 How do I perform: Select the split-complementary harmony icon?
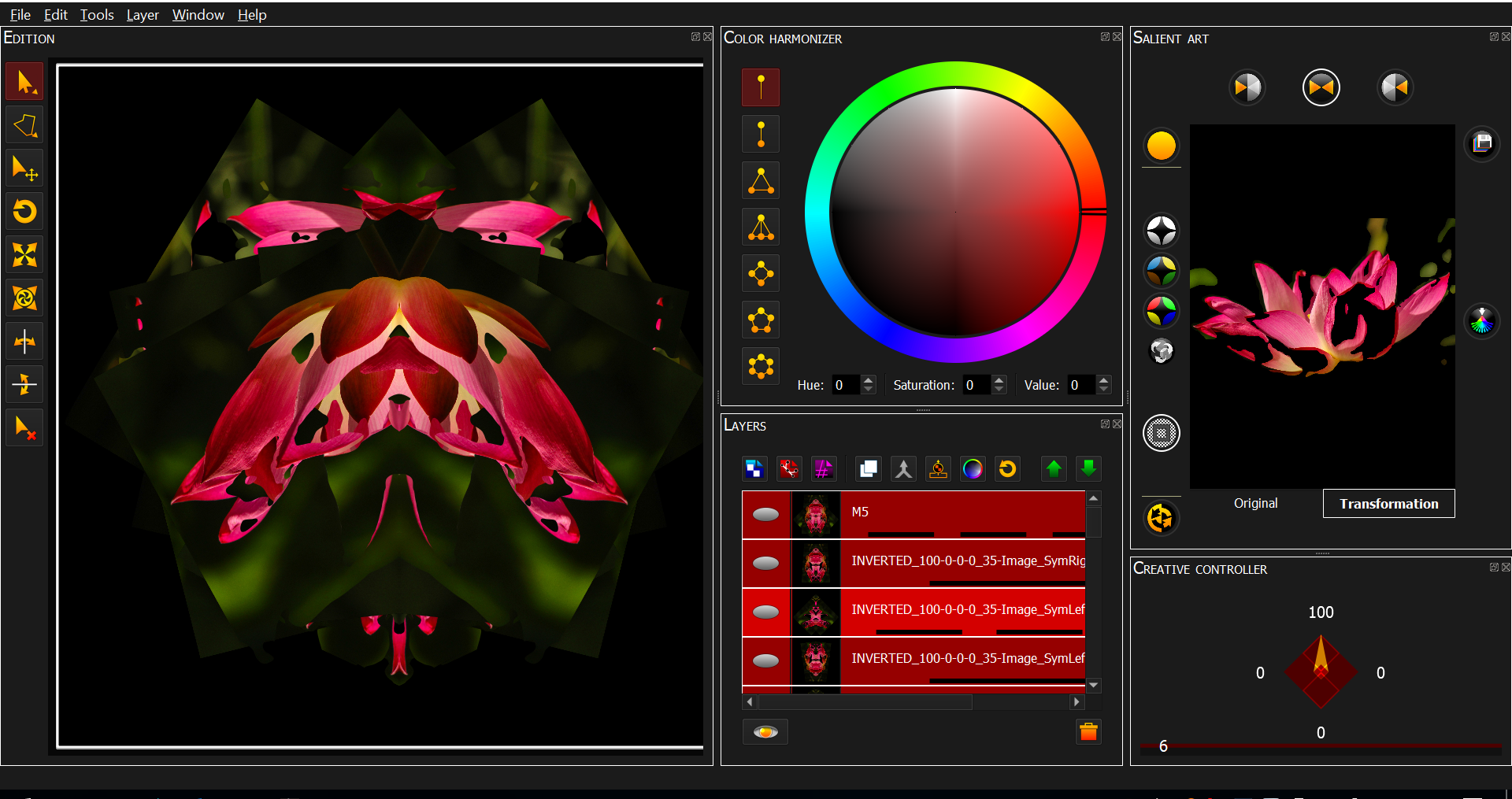761,227
